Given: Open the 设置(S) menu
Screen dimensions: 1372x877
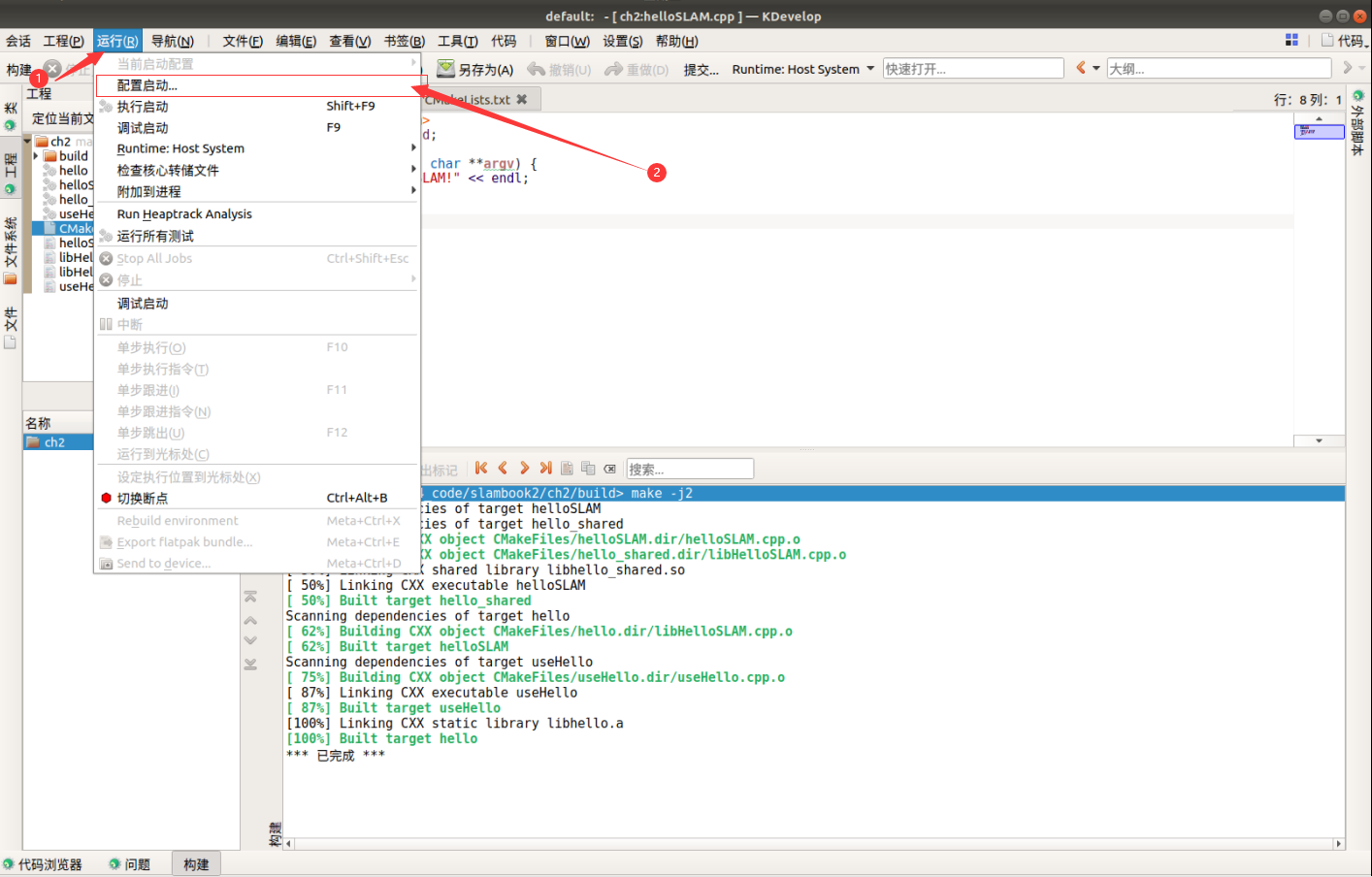Looking at the screenshot, I should 622,41.
